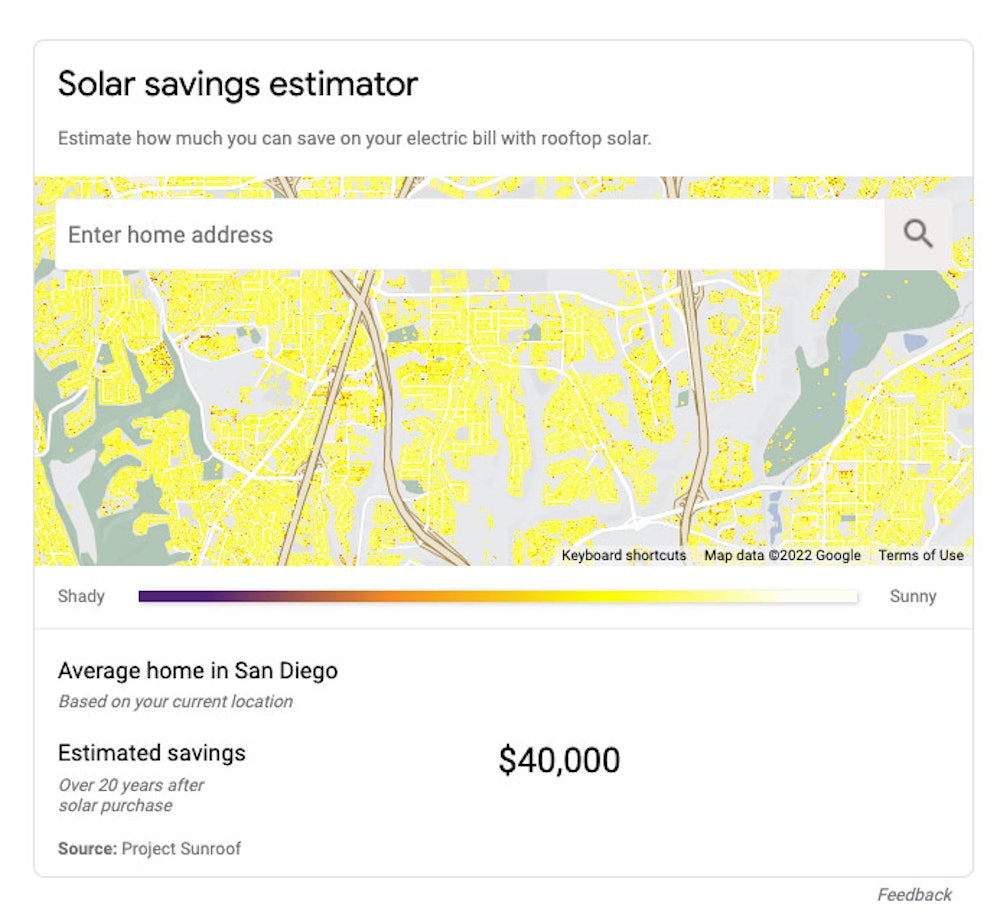The width and height of the screenshot is (1000, 921).
Task: Open the Terms of Use link
Action: [921, 555]
